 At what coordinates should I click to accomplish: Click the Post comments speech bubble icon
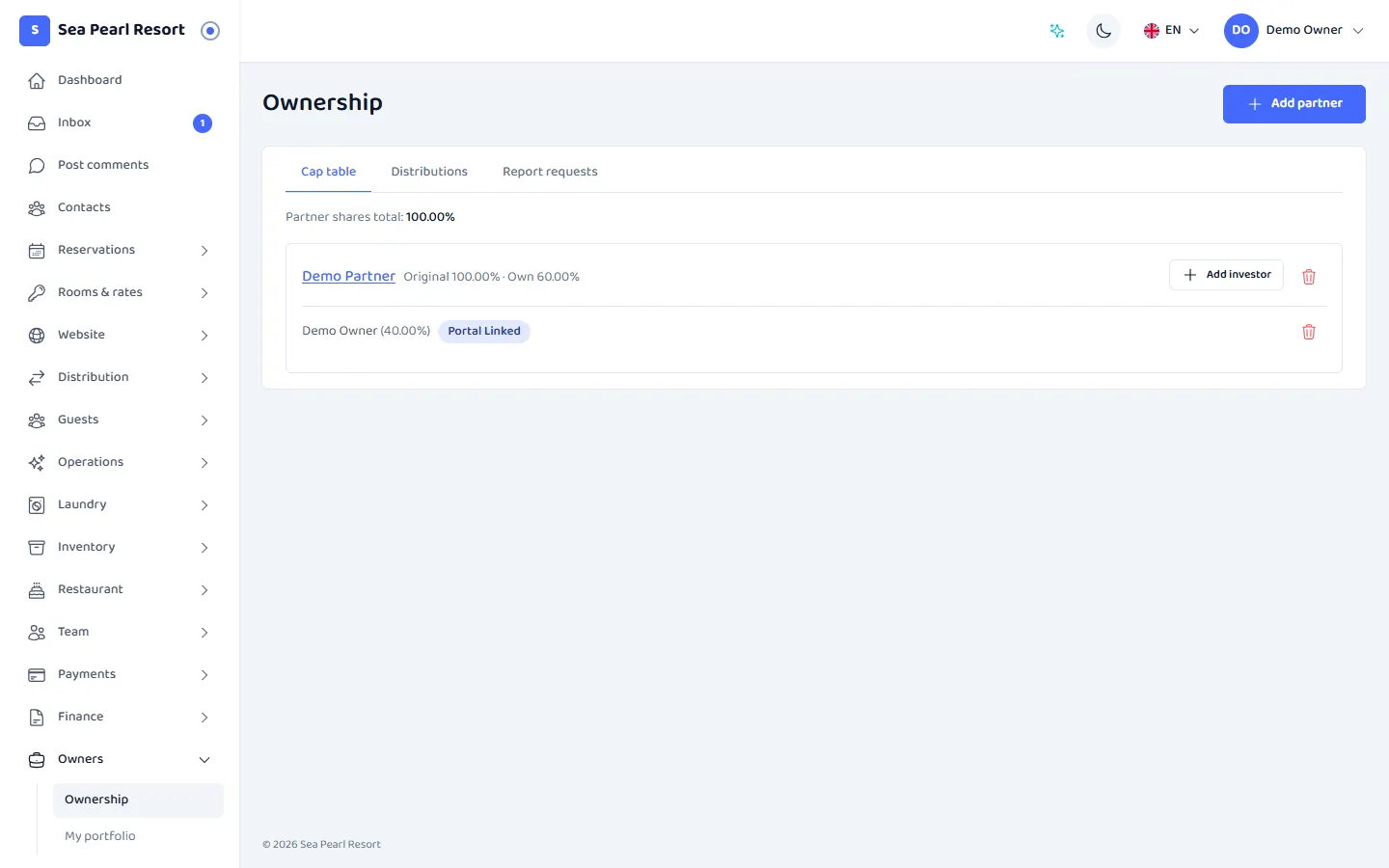click(x=37, y=166)
